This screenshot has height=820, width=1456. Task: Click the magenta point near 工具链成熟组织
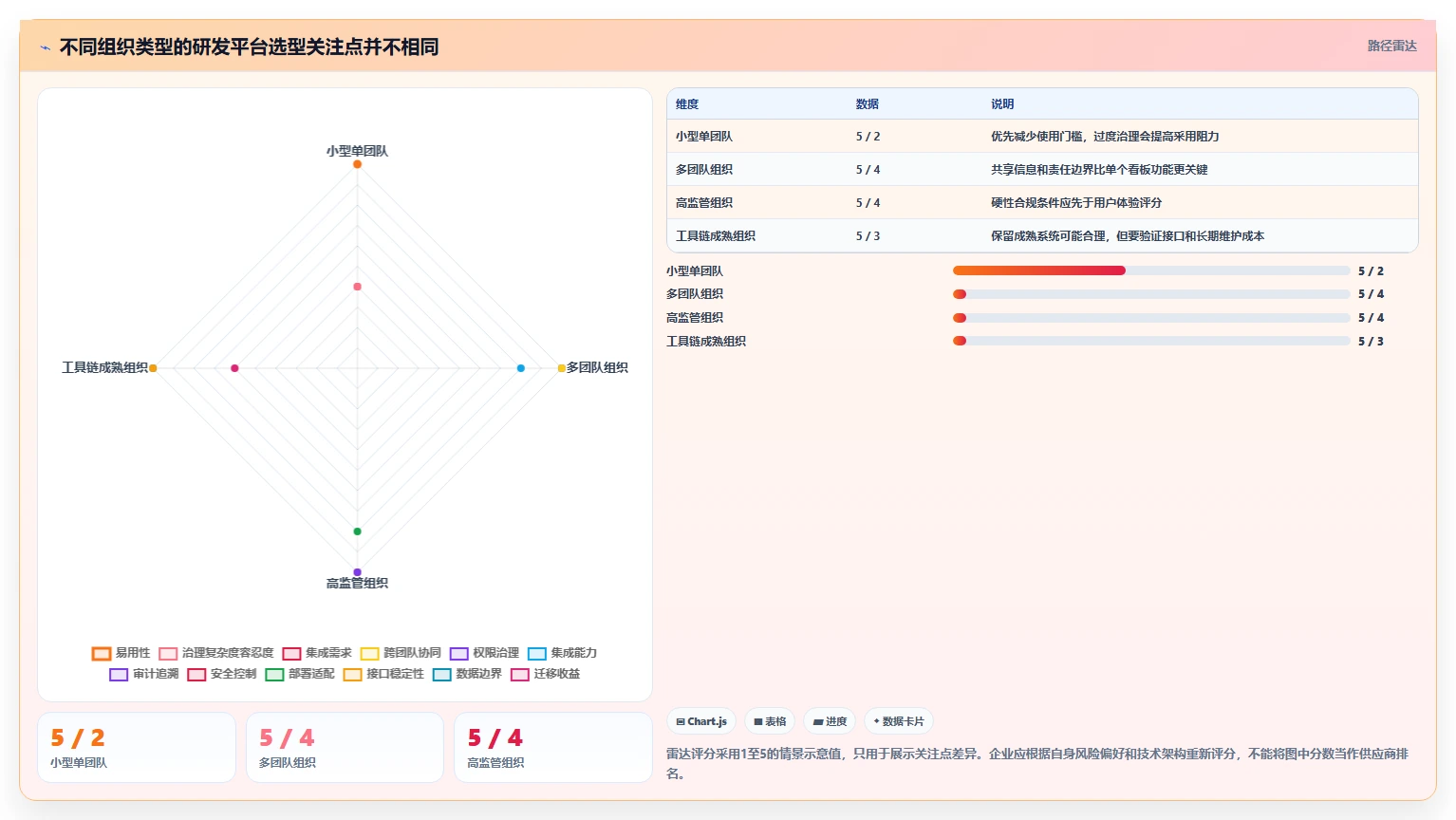234,368
